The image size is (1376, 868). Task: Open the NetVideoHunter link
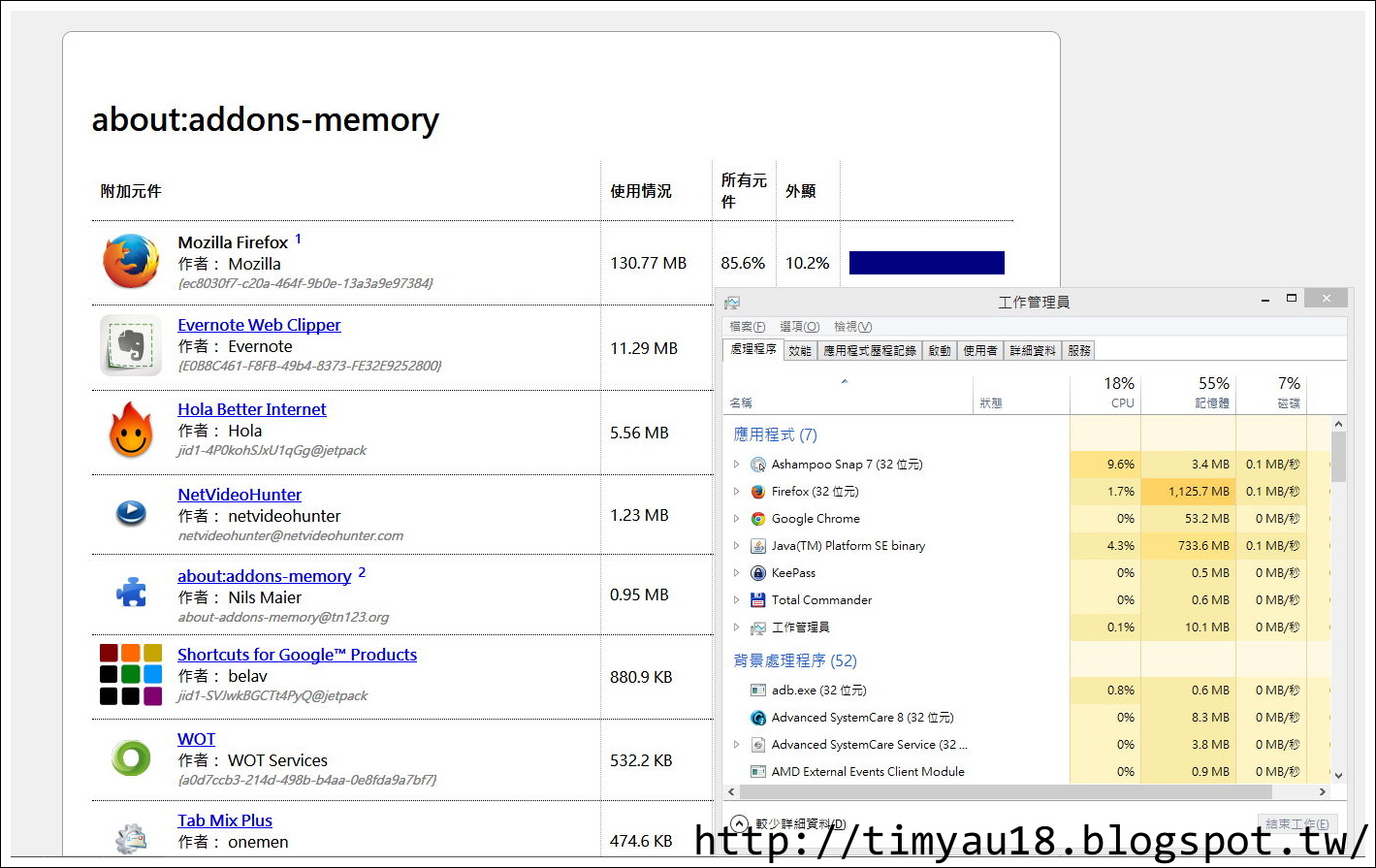click(240, 495)
